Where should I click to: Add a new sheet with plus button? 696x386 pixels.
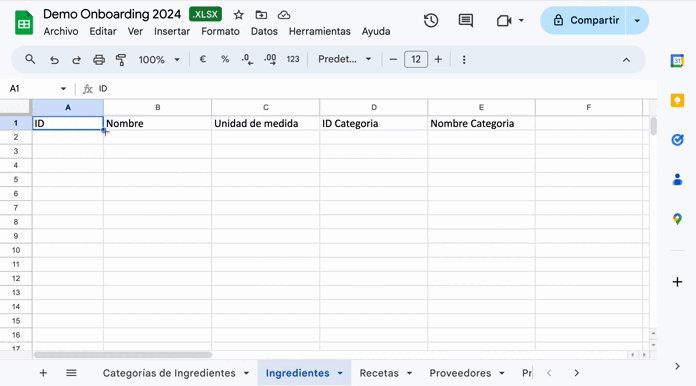pos(43,373)
